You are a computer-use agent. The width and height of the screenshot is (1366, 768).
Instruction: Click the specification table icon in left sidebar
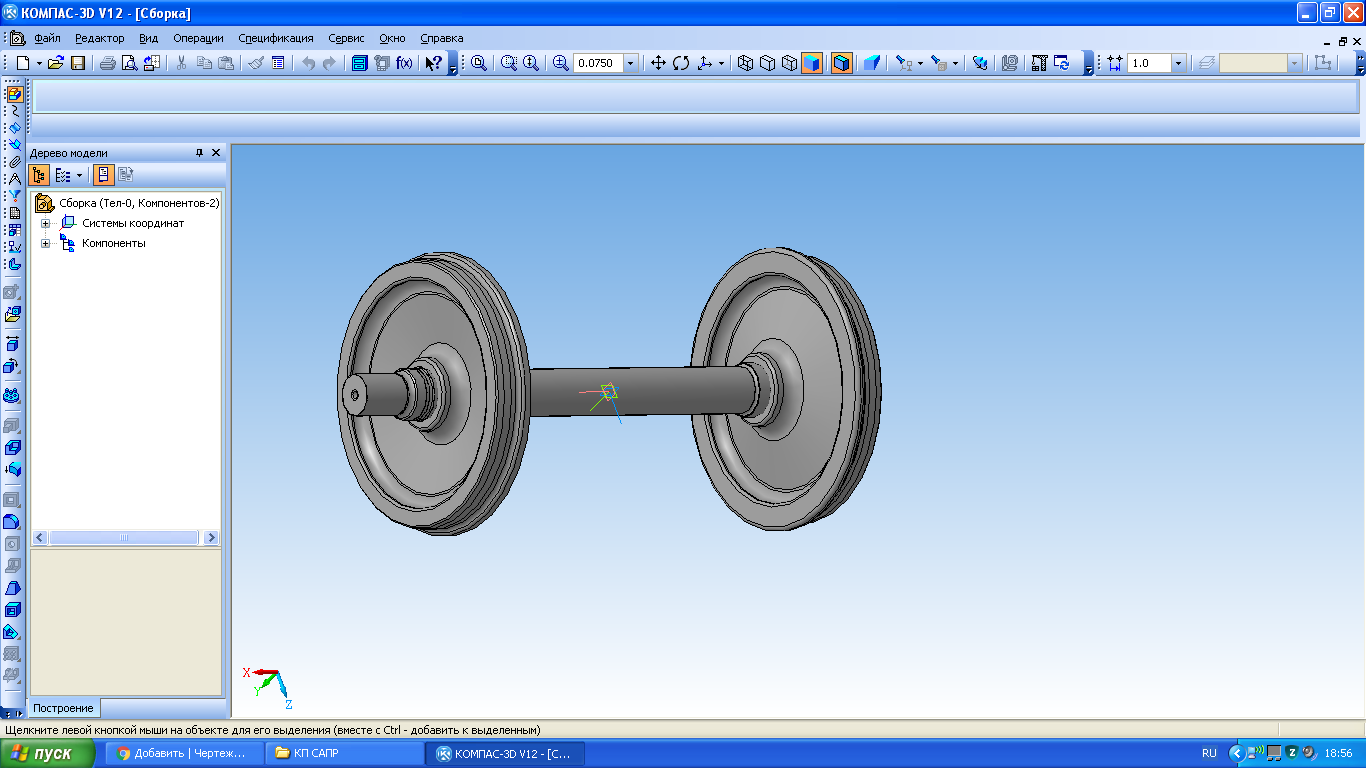[14, 212]
